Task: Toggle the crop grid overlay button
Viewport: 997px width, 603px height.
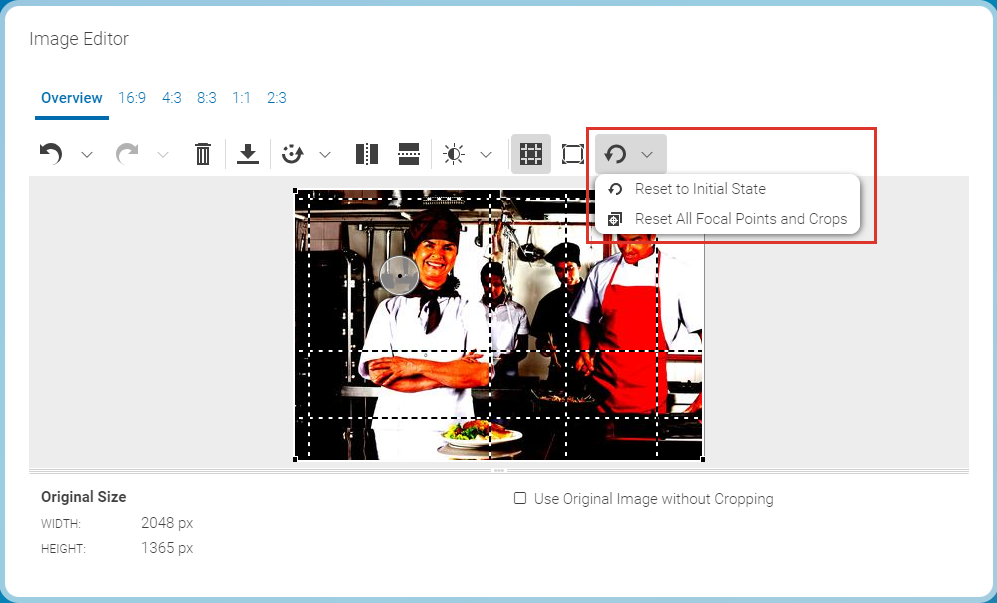Action: (531, 154)
